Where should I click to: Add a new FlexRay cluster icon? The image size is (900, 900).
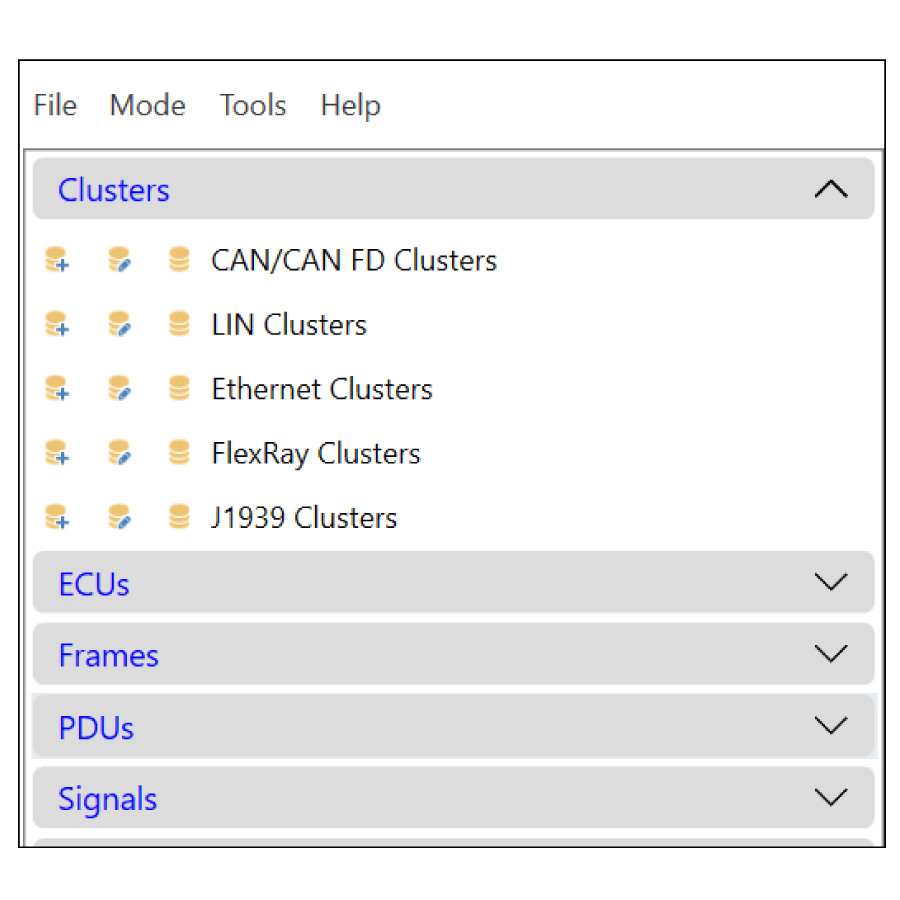[x=57, y=452]
